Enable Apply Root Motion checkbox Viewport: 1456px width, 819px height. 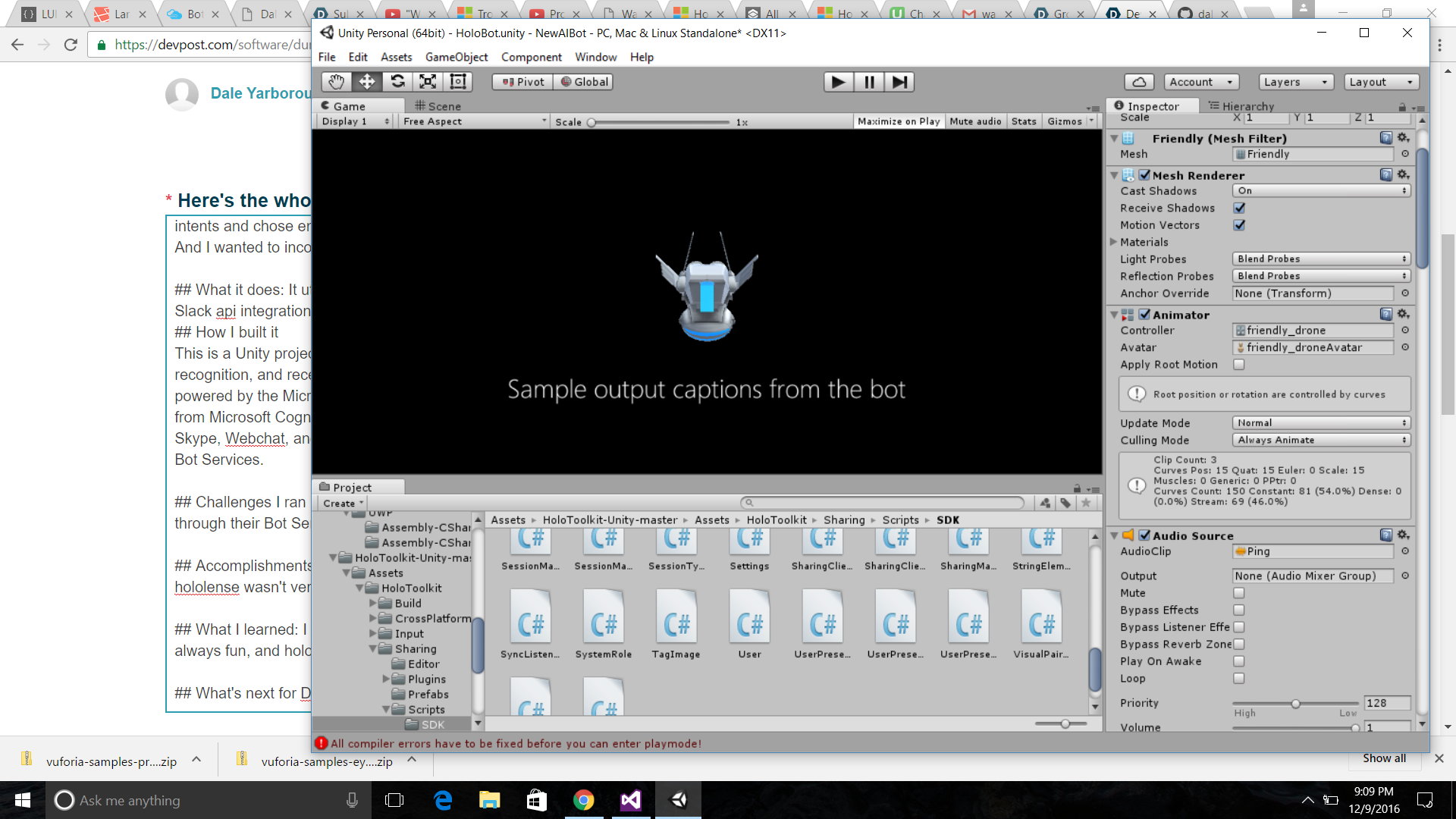pos(1239,365)
